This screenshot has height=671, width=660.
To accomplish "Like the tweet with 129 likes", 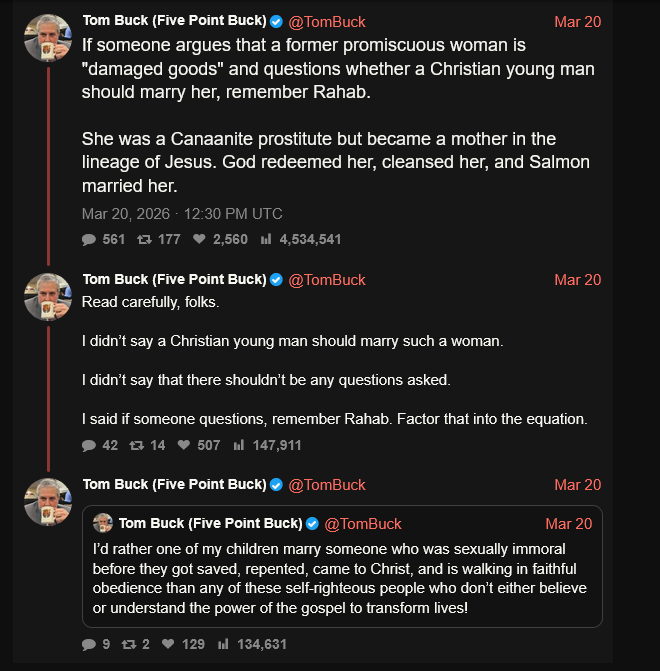I will (x=170, y=644).
